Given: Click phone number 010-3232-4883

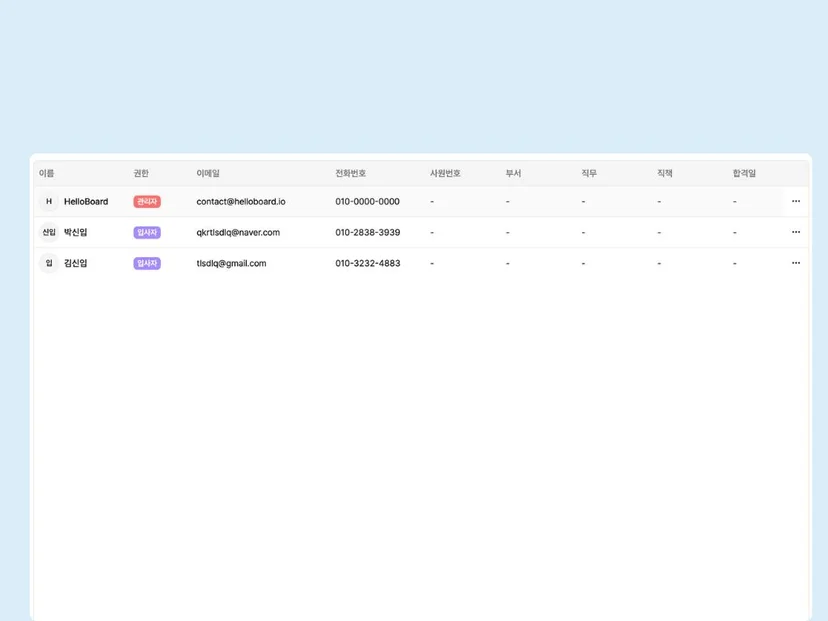Looking at the screenshot, I should [x=368, y=263].
